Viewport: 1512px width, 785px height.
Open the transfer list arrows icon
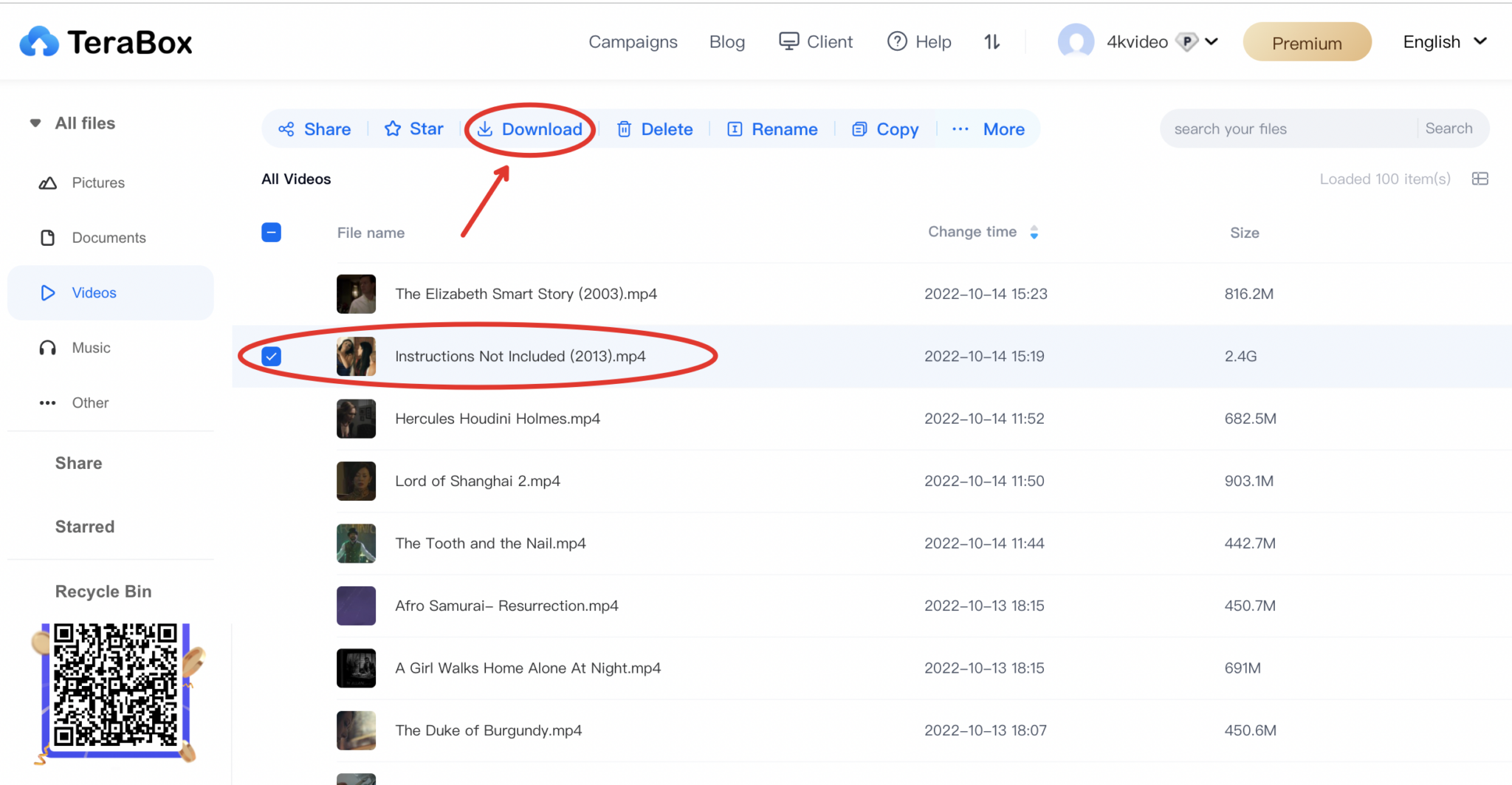[x=992, y=42]
